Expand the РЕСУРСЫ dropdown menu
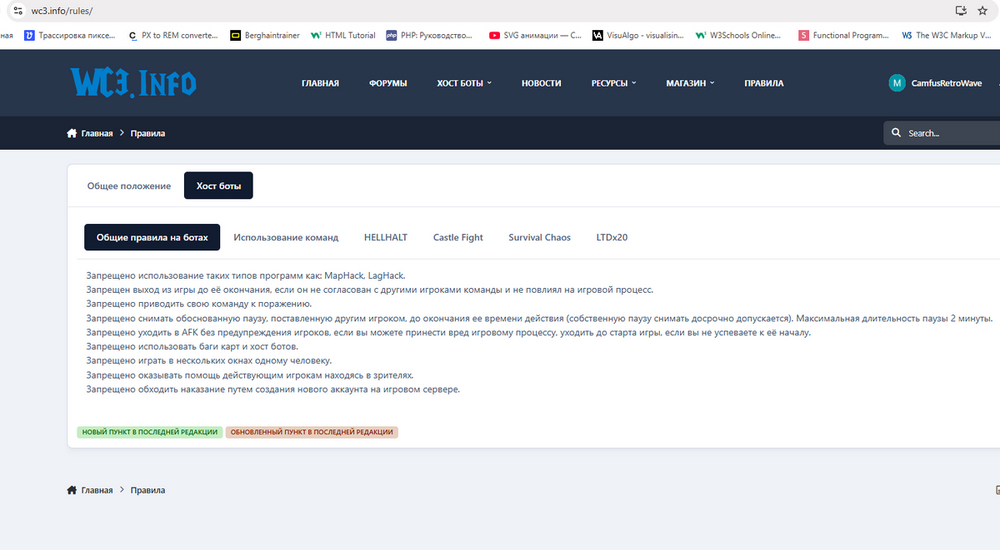Viewport: 1000px width, 550px height. coord(613,83)
